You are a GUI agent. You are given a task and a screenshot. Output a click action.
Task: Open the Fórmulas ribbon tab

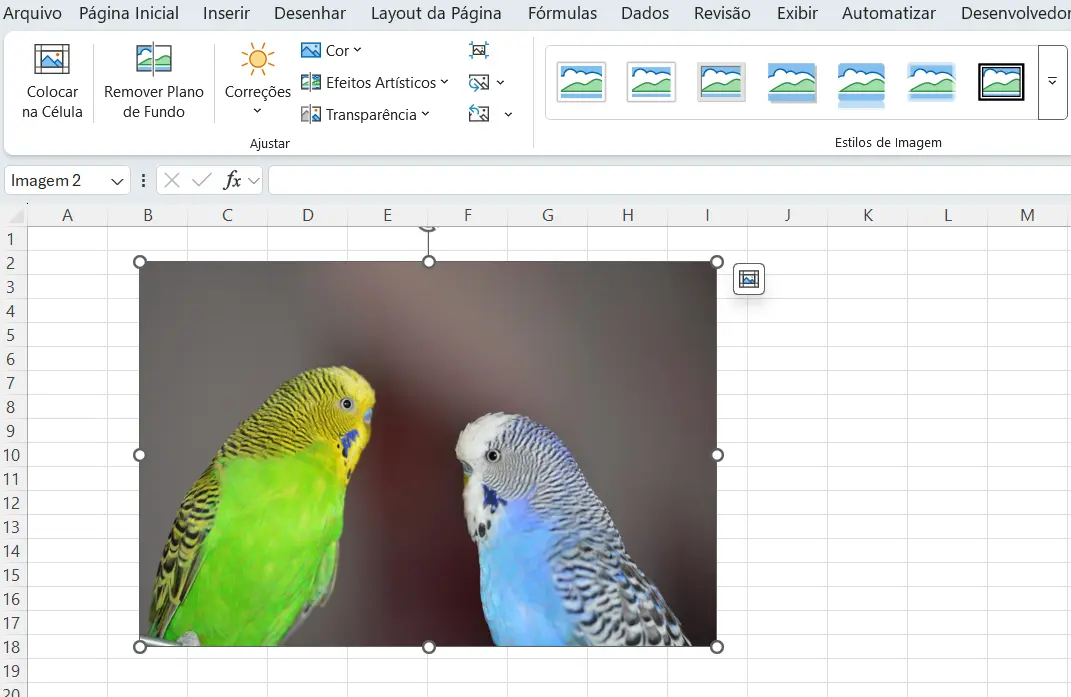[562, 13]
